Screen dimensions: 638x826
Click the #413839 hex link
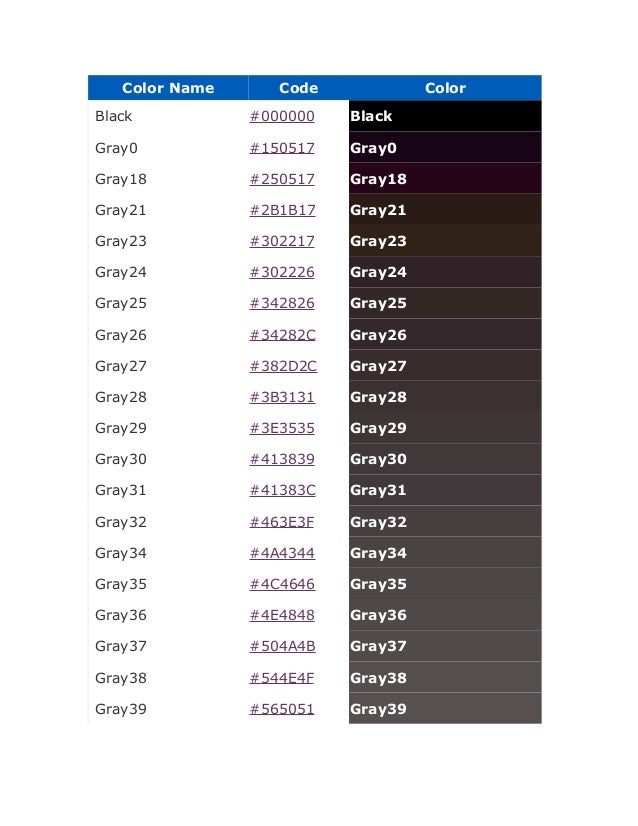[282, 459]
